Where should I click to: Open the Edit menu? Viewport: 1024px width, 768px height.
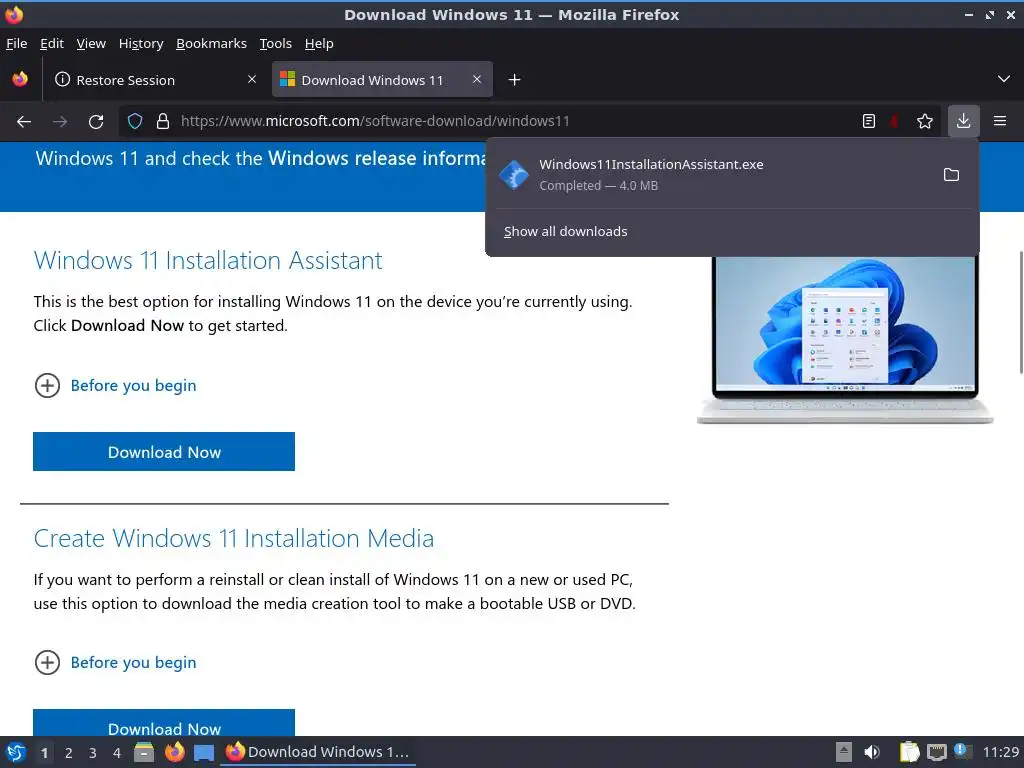52,44
